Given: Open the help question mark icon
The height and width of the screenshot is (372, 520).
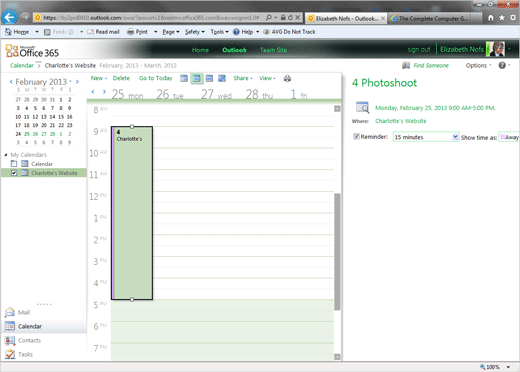Looking at the screenshot, I should pos(502,65).
